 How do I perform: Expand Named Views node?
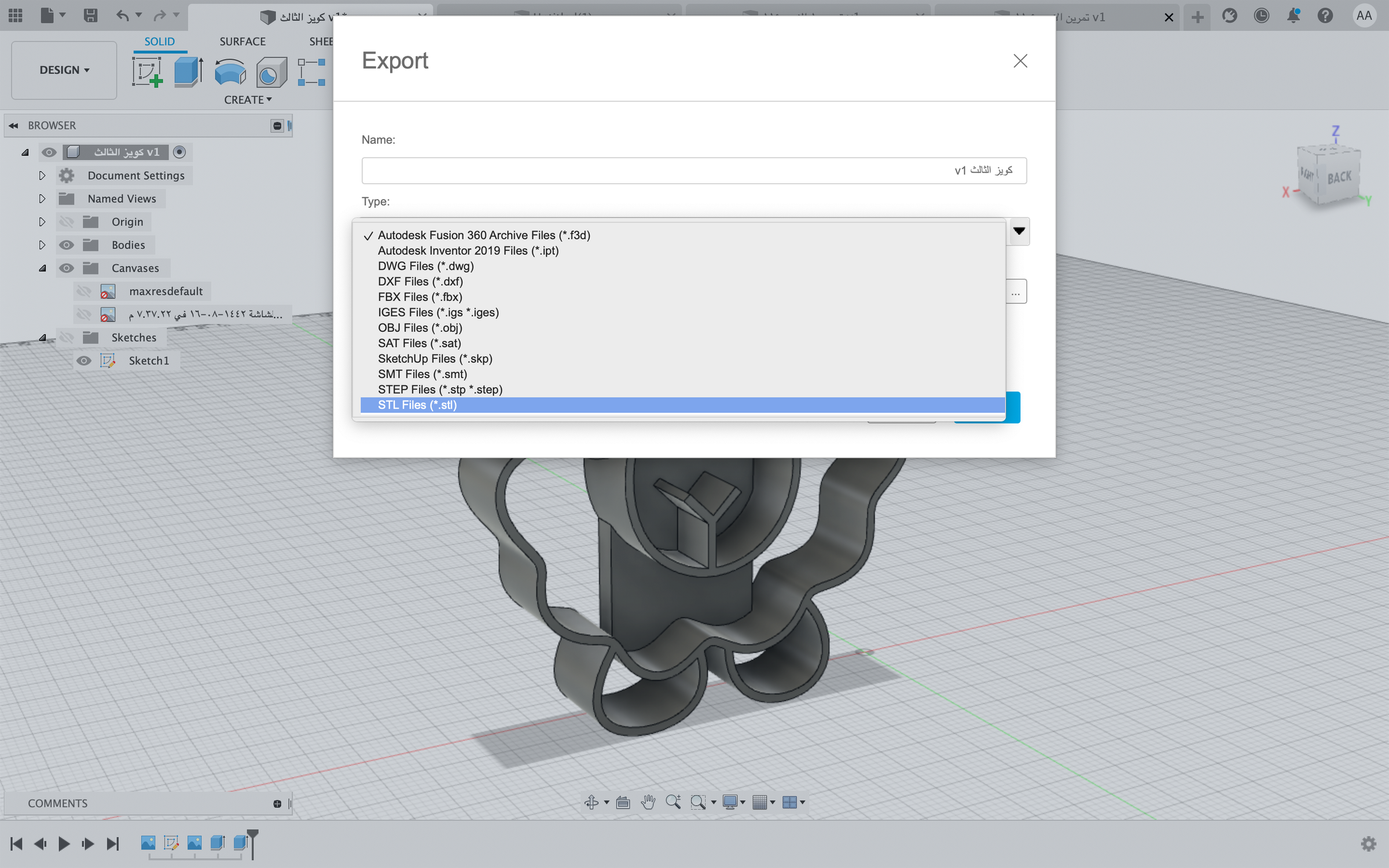tap(42, 198)
